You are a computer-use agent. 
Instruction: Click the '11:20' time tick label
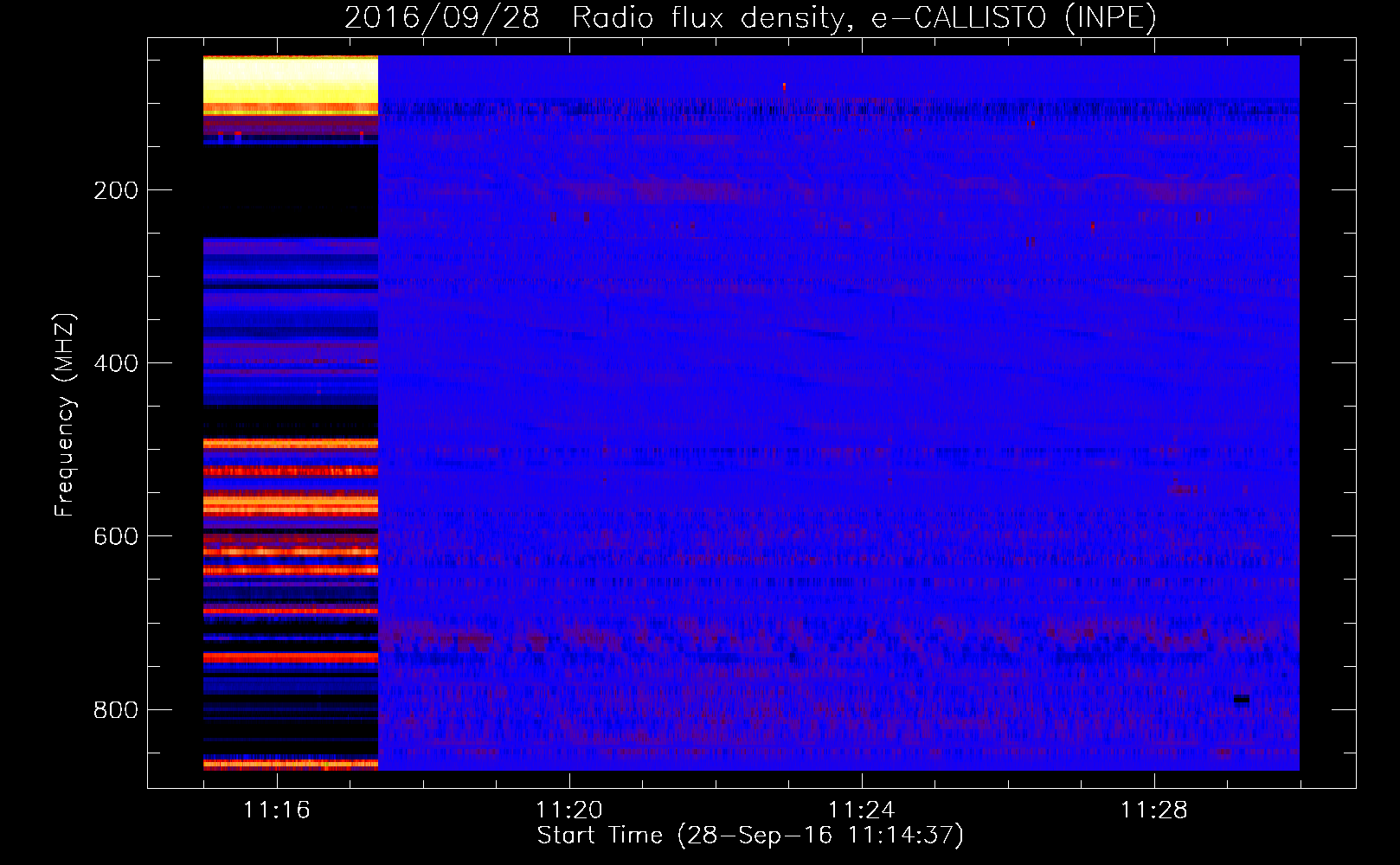568,810
